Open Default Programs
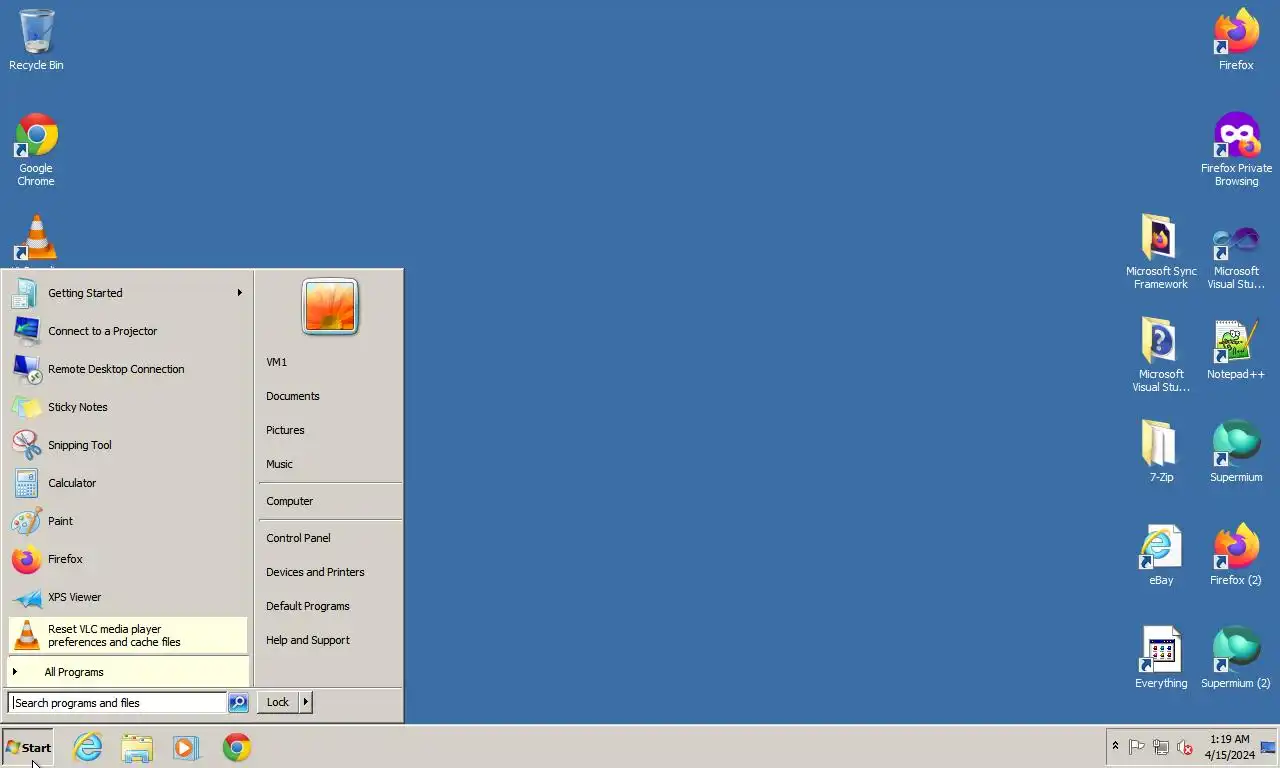1280x768 pixels. [330, 606]
